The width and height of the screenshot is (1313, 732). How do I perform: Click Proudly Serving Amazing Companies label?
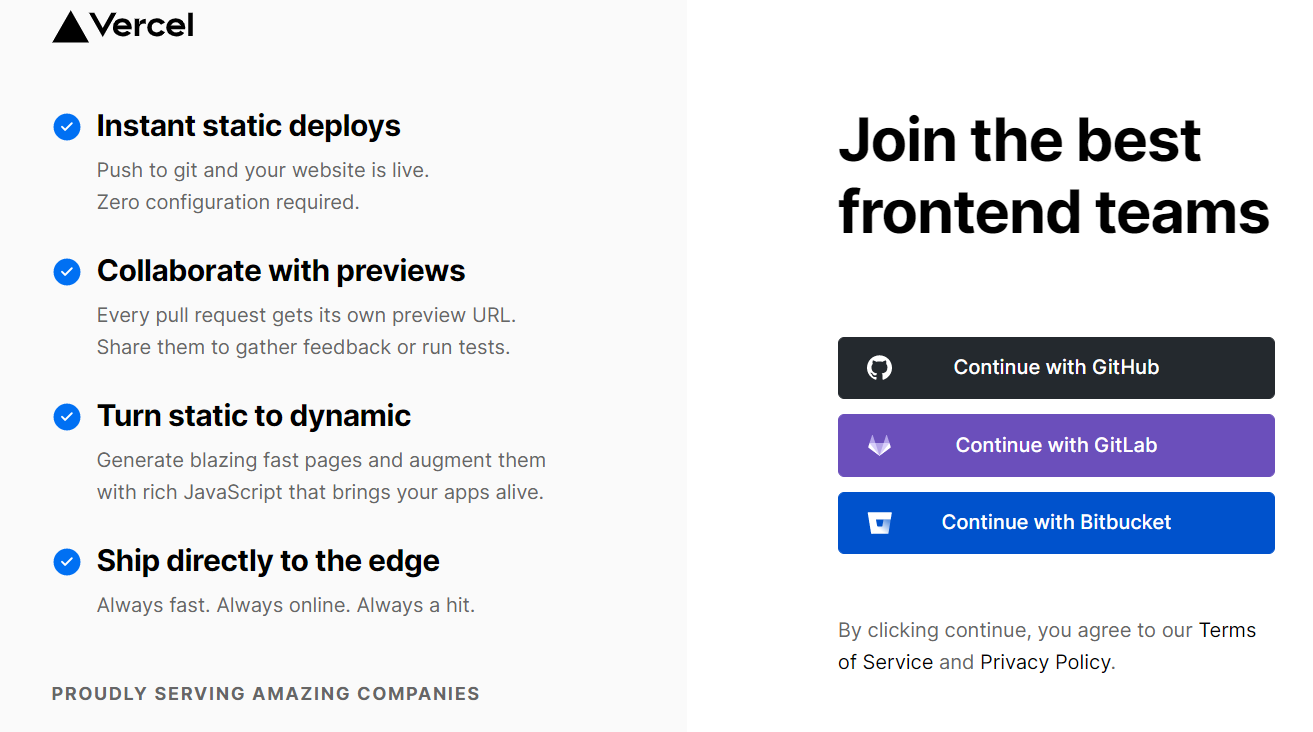(x=266, y=693)
